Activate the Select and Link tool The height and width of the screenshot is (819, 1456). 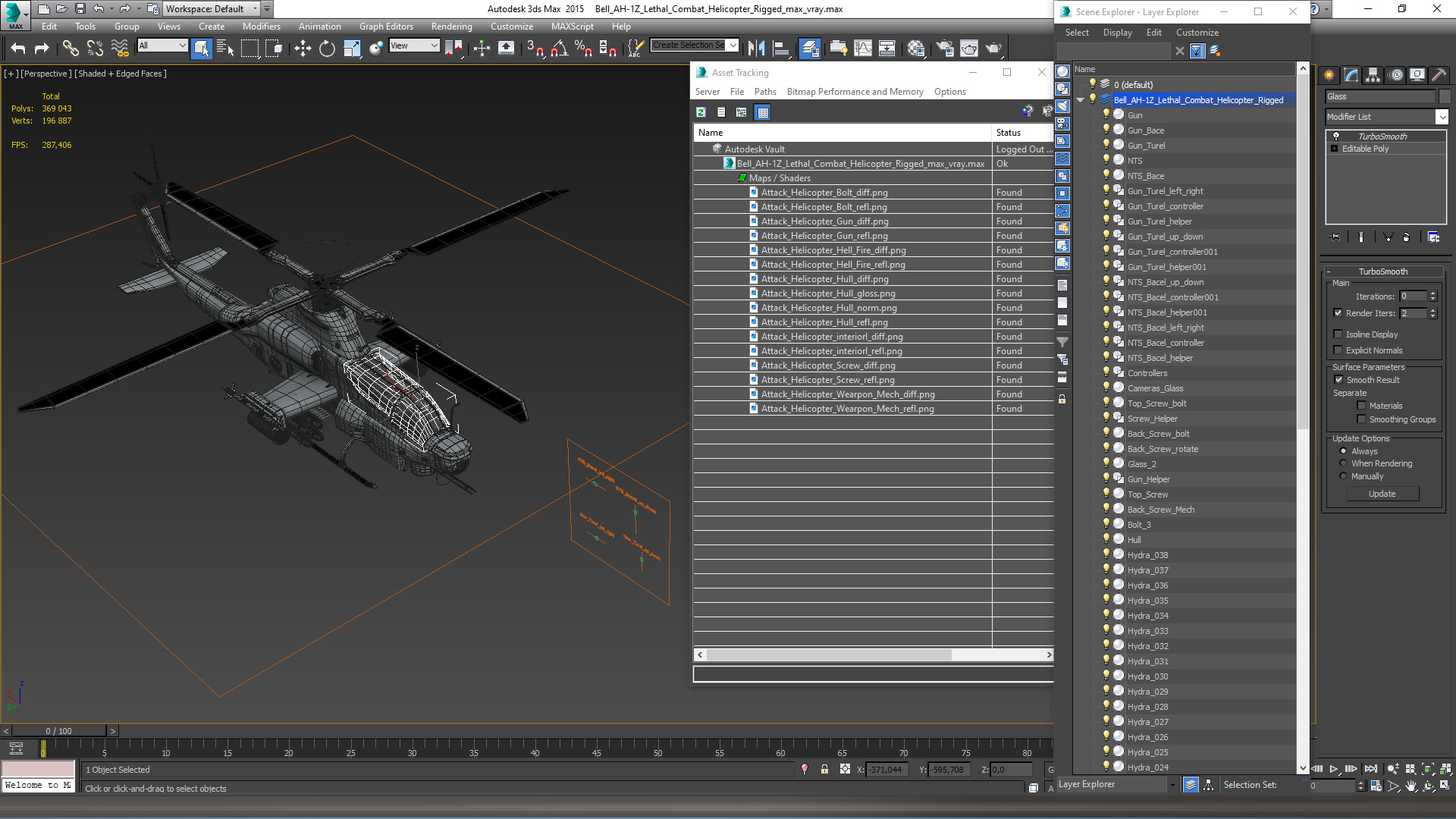click(x=71, y=49)
